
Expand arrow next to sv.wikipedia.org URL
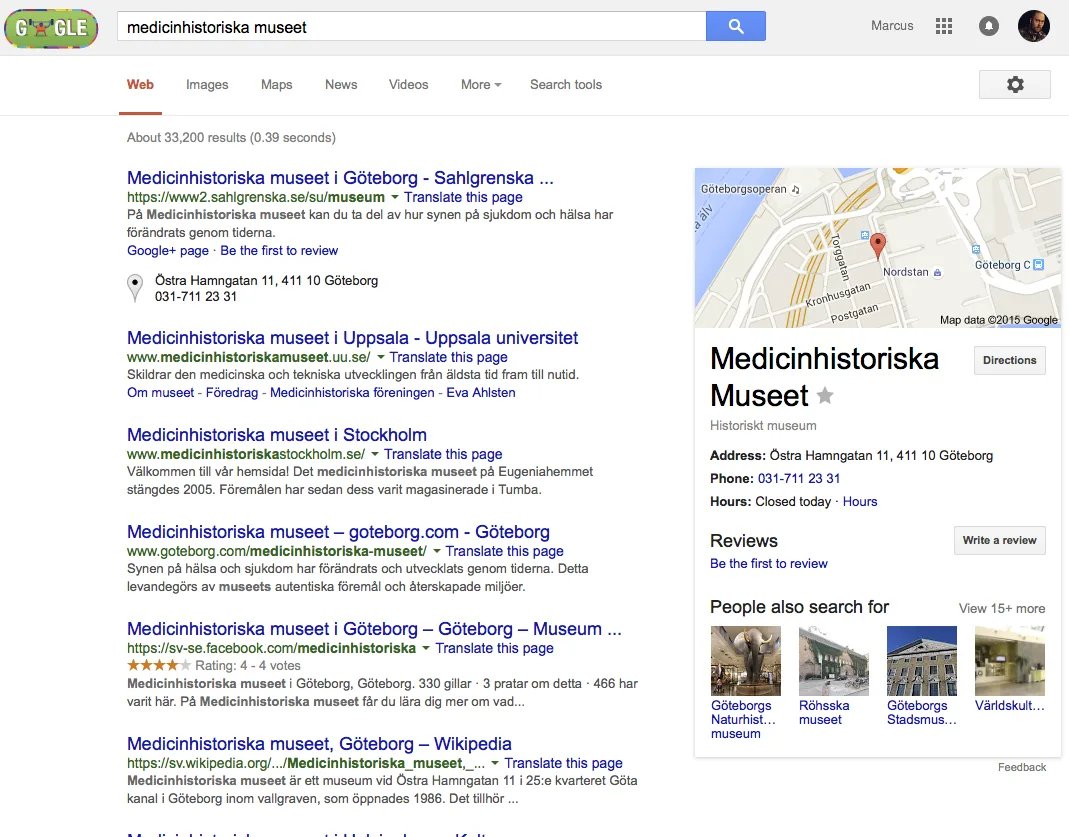(x=495, y=763)
